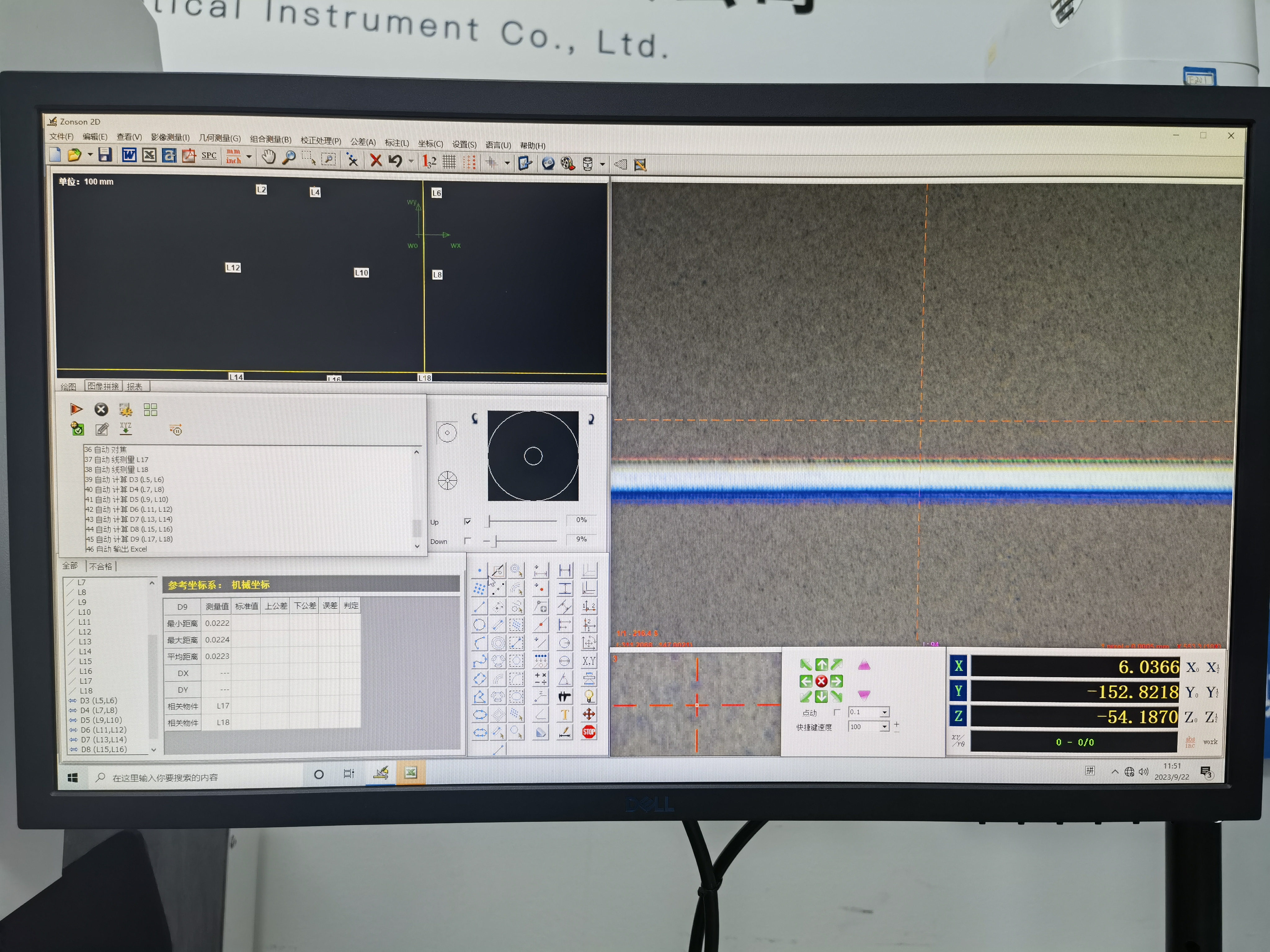
Task: Click the 不合格 filter button
Action: pos(100,566)
